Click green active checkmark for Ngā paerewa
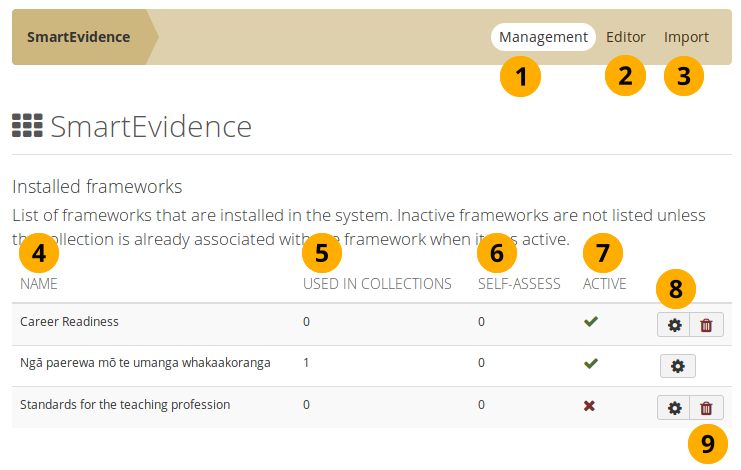The height and width of the screenshot is (470, 741). coord(592,364)
